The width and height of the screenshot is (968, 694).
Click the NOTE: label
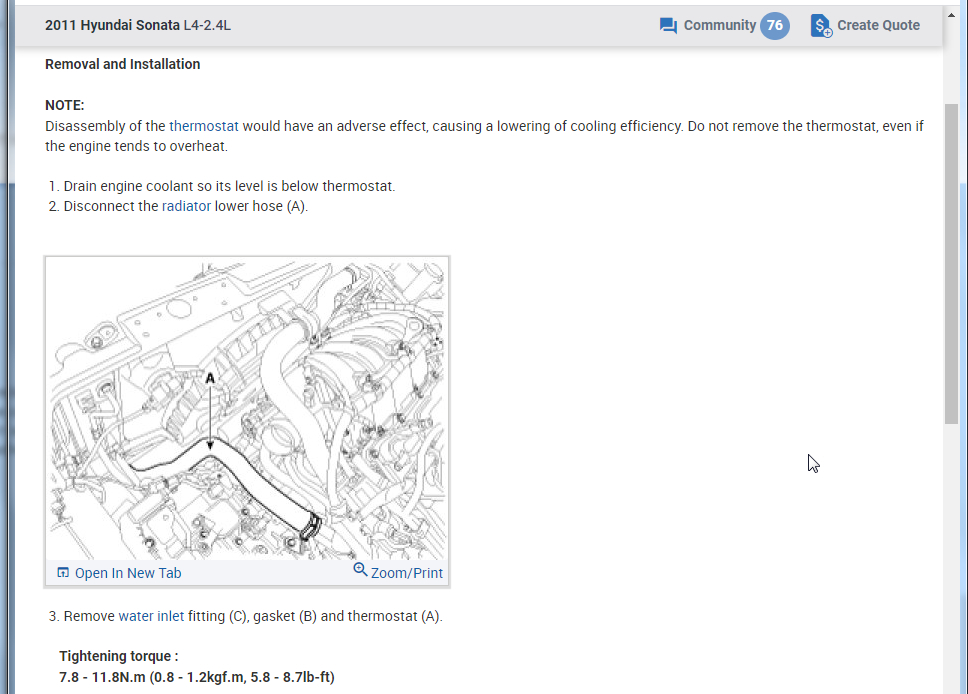[64, 105]
